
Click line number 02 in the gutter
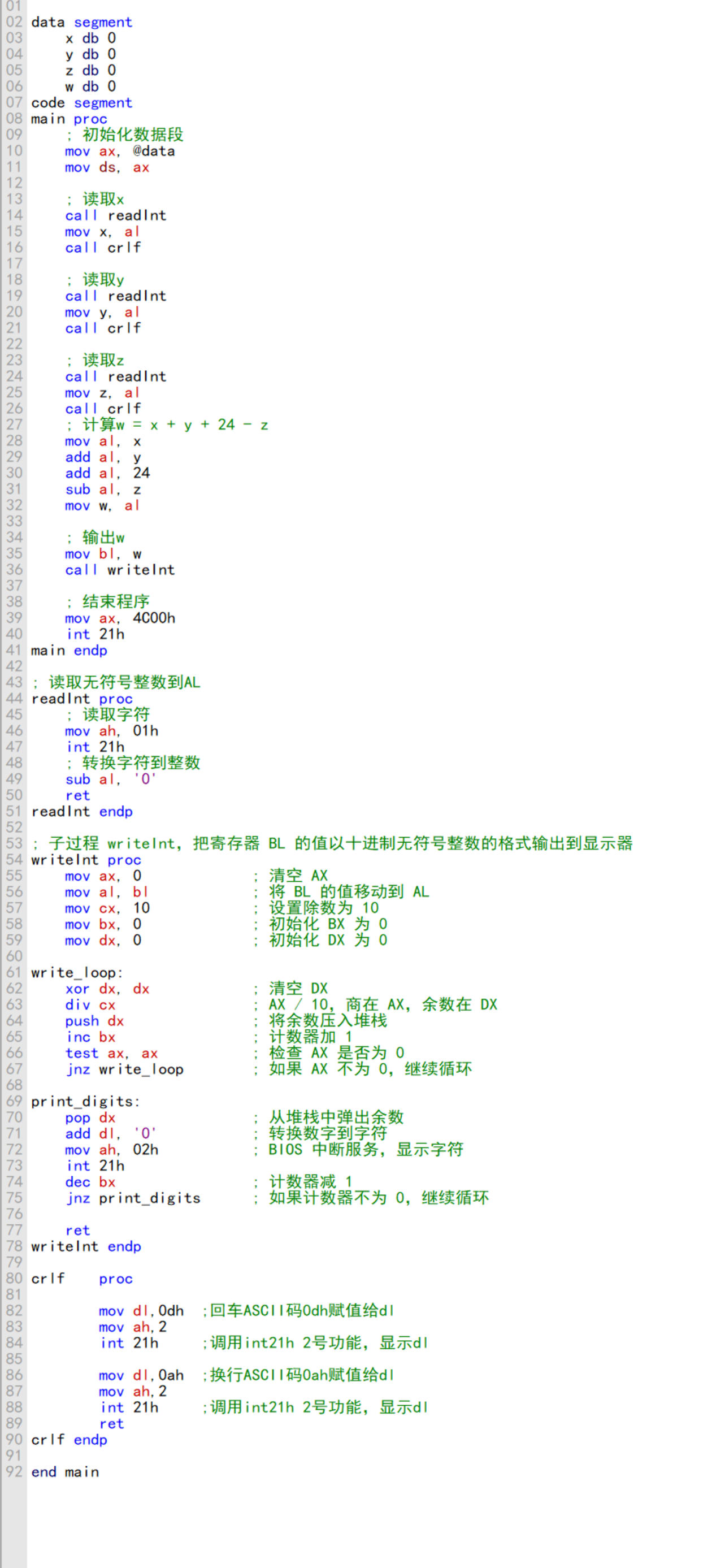[14, 22]
